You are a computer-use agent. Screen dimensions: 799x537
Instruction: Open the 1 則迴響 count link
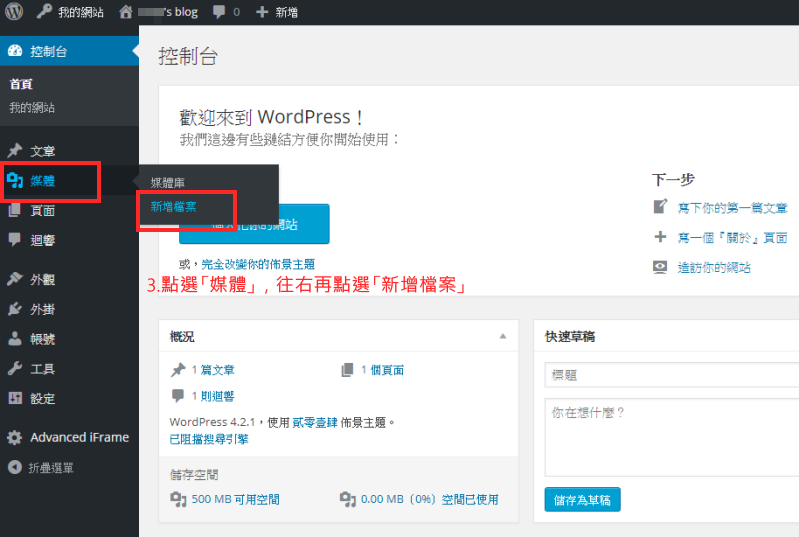coord(213,396)
